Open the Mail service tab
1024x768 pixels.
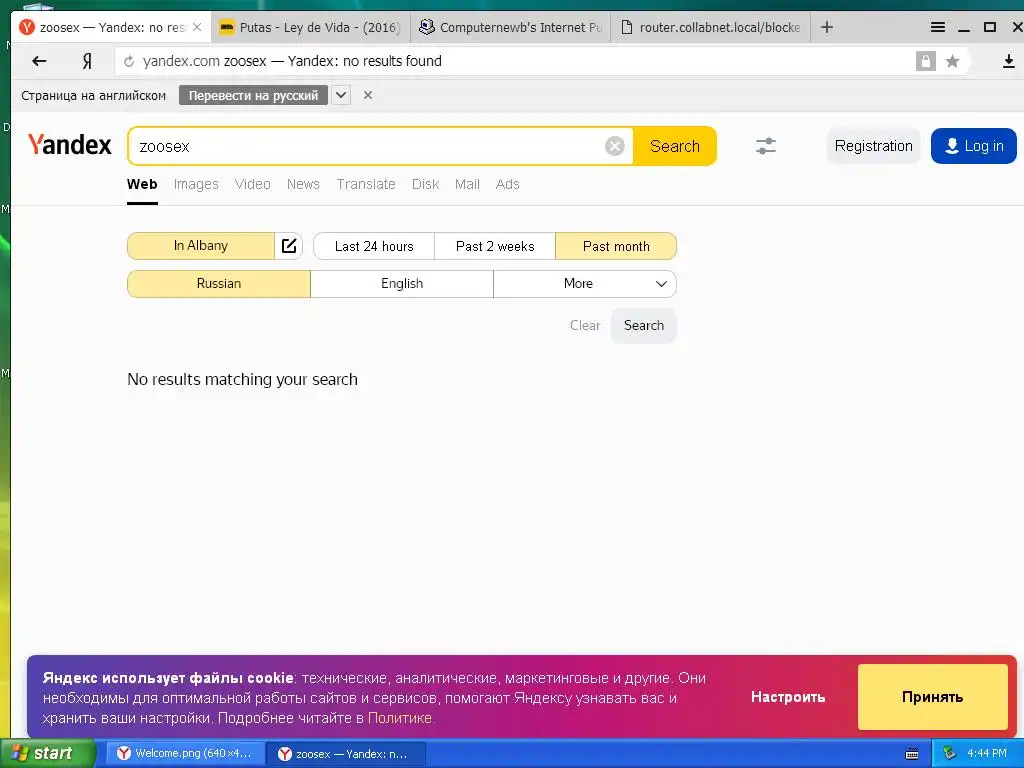467,184
